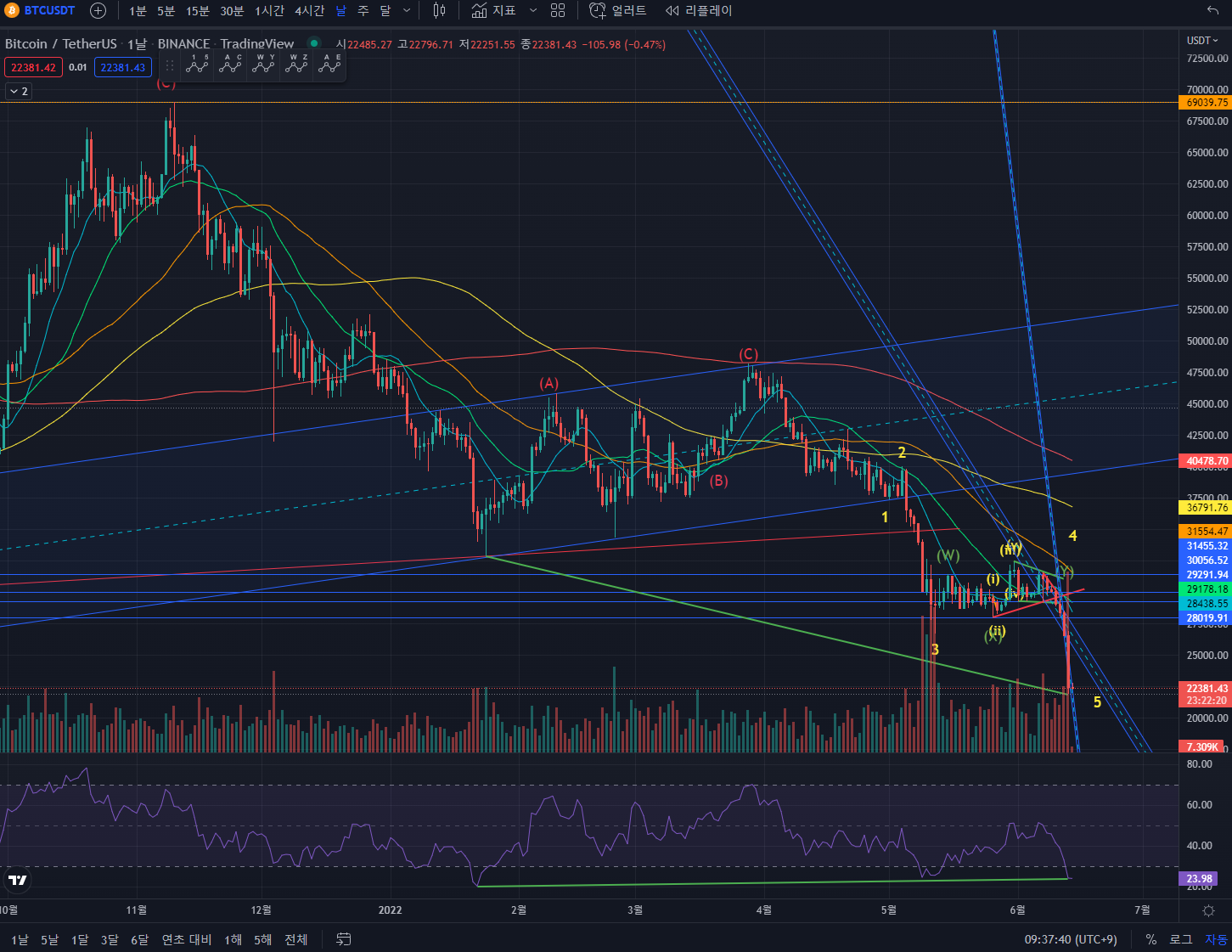Select 6달 date range
This screenshot has width=1232, height=952.
[x=139, y=939]
